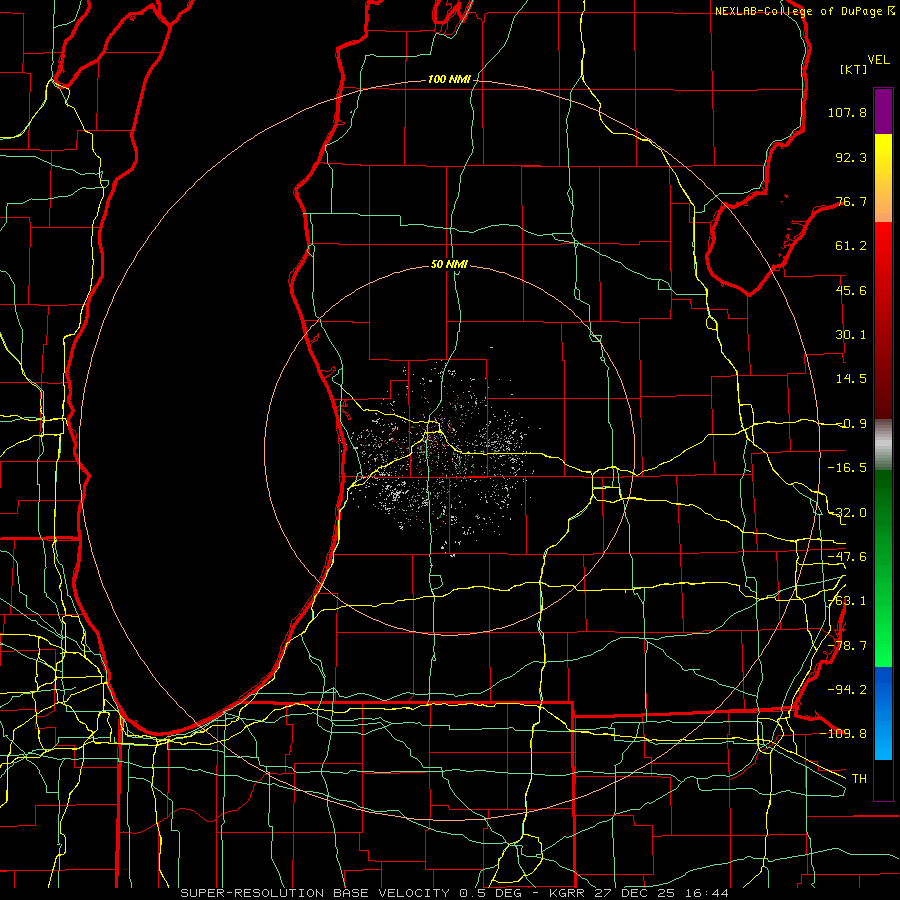This screenshot has height=900, width=900.
Task: Click the gray near-zero color bar segment
Action: coord(883,445)
